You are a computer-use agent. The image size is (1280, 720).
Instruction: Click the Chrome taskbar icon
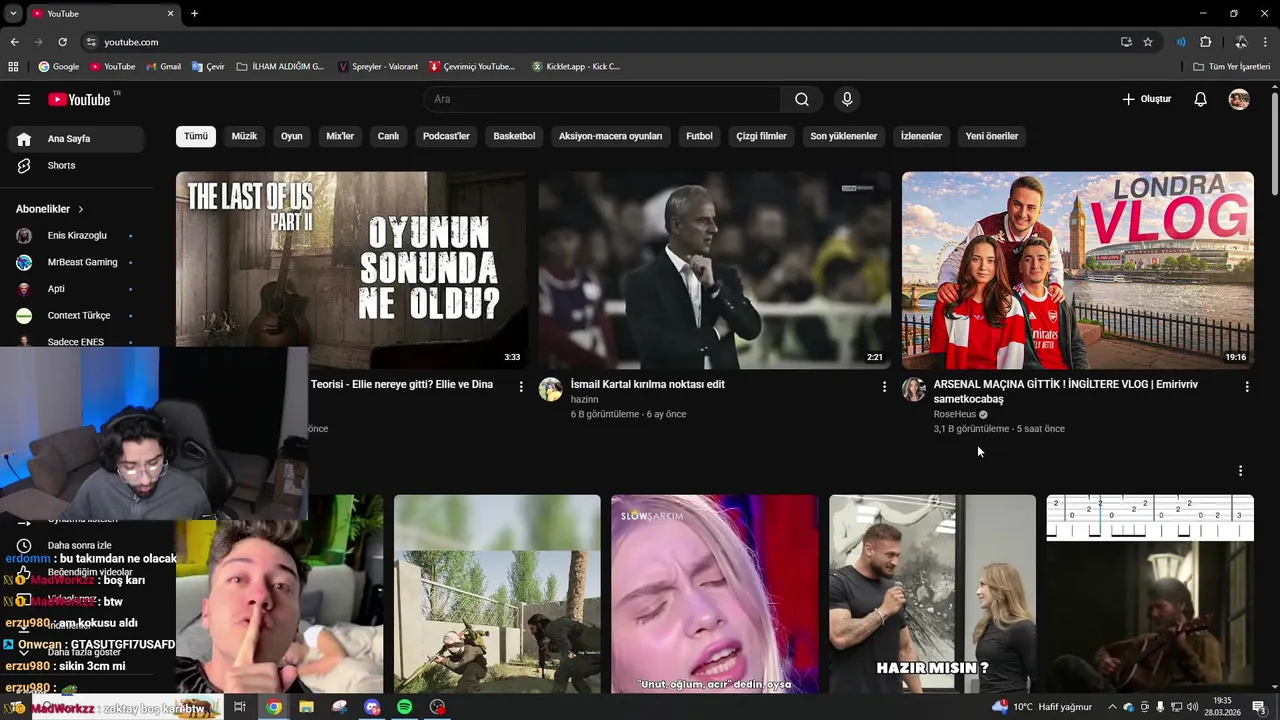coord(273,707)
